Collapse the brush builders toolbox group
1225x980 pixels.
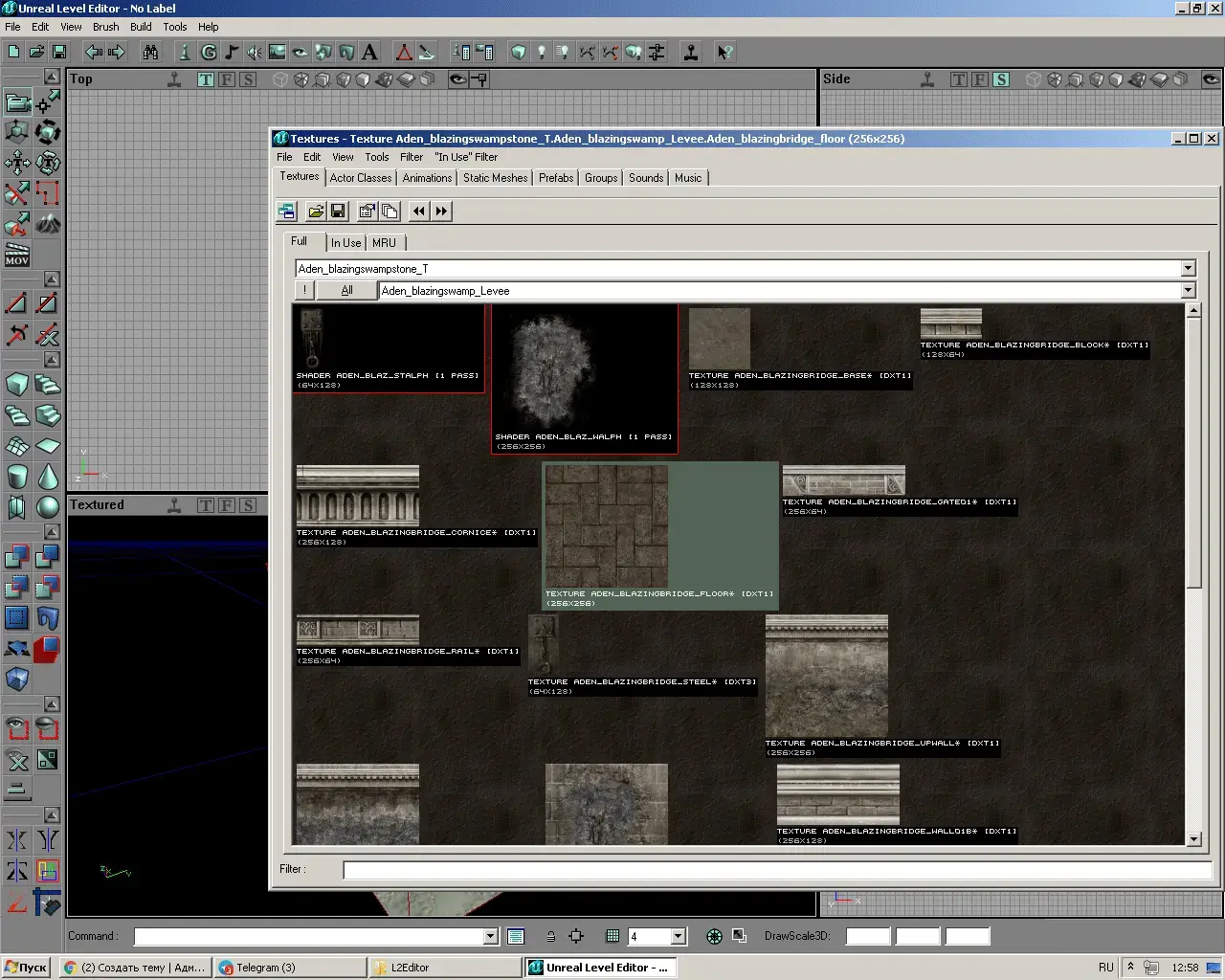[52, 359]
